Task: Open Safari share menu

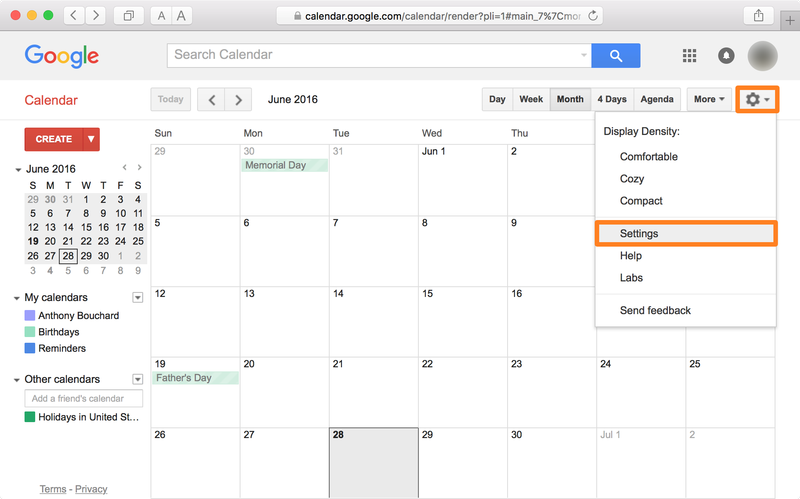Action: 758,15
